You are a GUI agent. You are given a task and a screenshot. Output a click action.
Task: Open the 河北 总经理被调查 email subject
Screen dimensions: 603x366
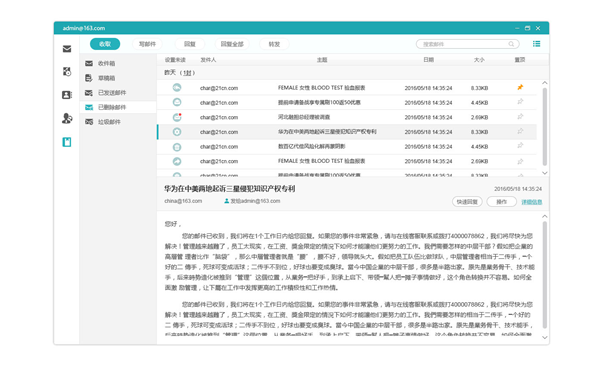[304, 117]
